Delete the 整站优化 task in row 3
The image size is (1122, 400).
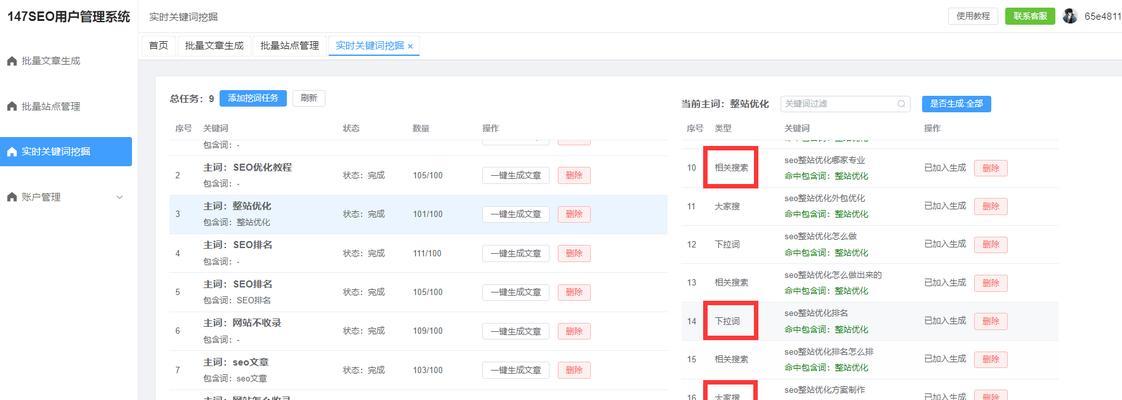(574, 214)
